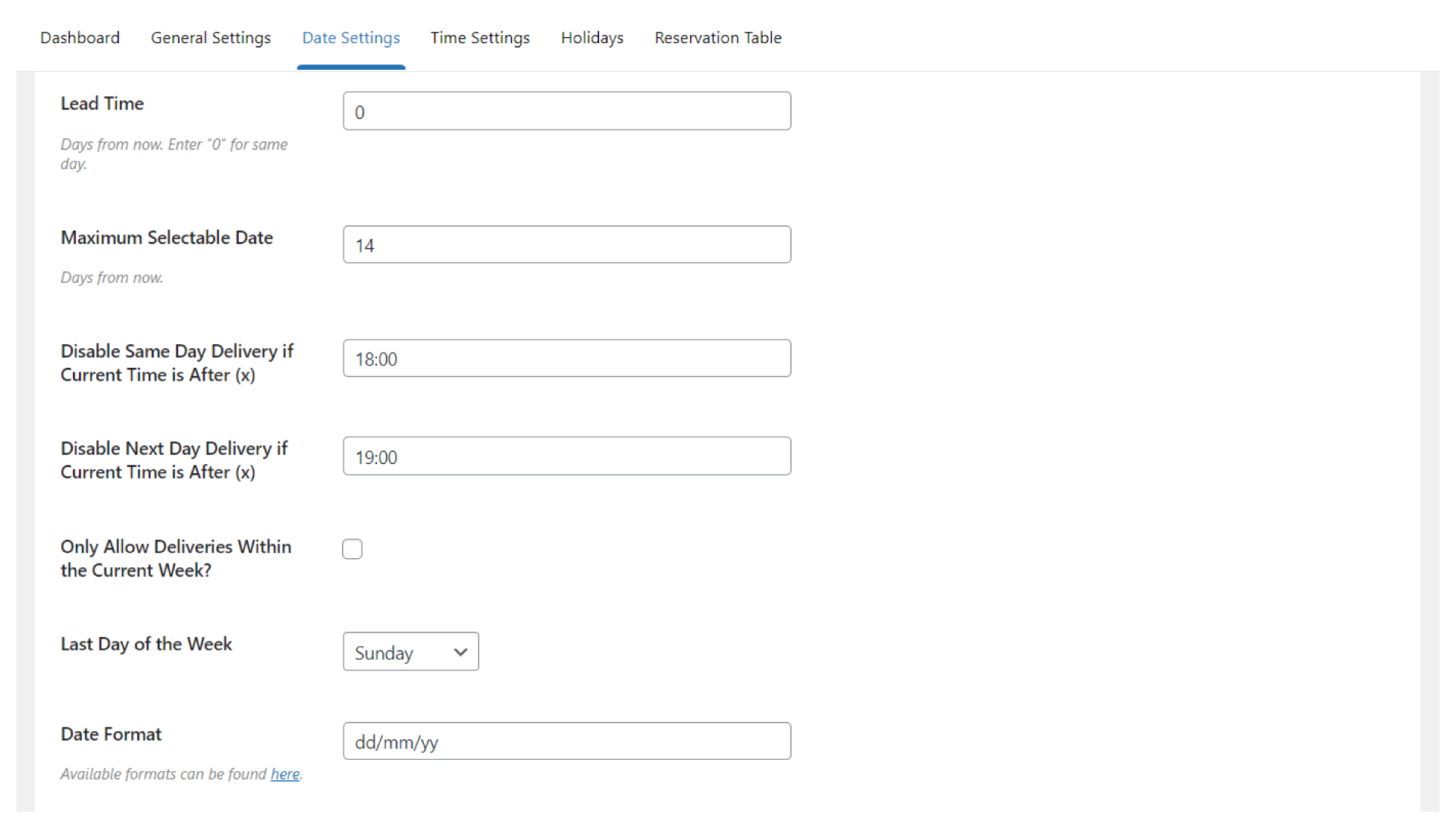Open the Holidays tab

[591, 37]
